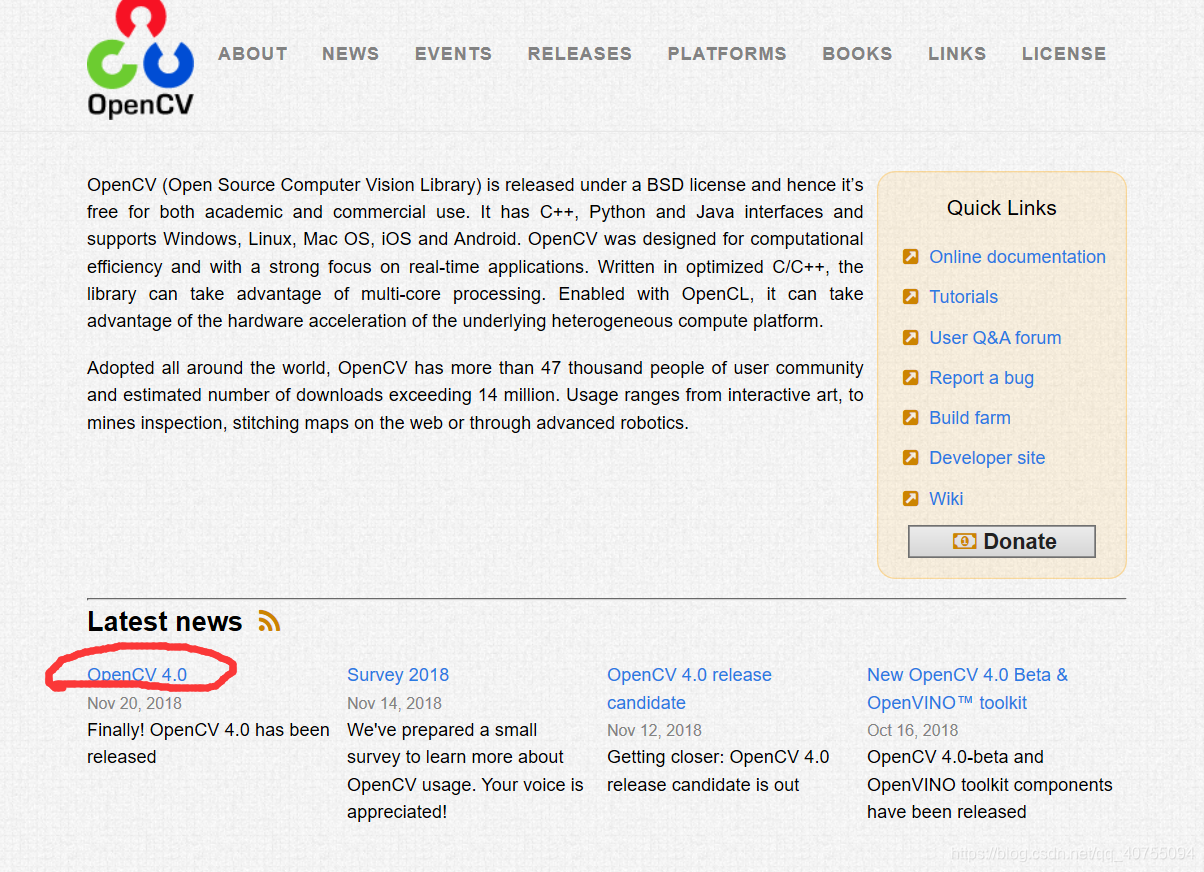Click the Donate button
The height and width of the screenshot is (872, 1204).
[1002, 541]
